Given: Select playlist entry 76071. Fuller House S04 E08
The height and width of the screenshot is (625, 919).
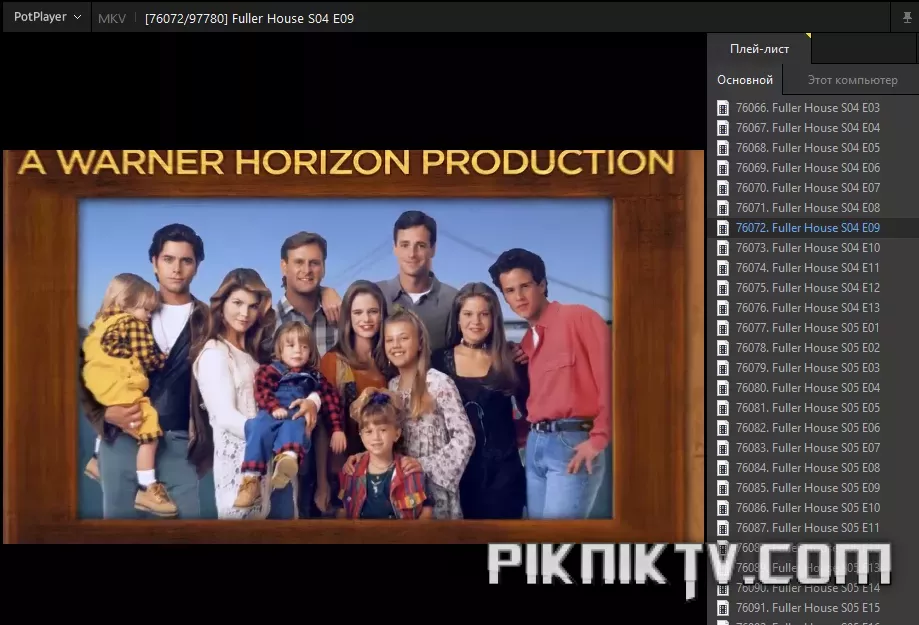Looking at the screenshot, I should [x=813, y=208].
